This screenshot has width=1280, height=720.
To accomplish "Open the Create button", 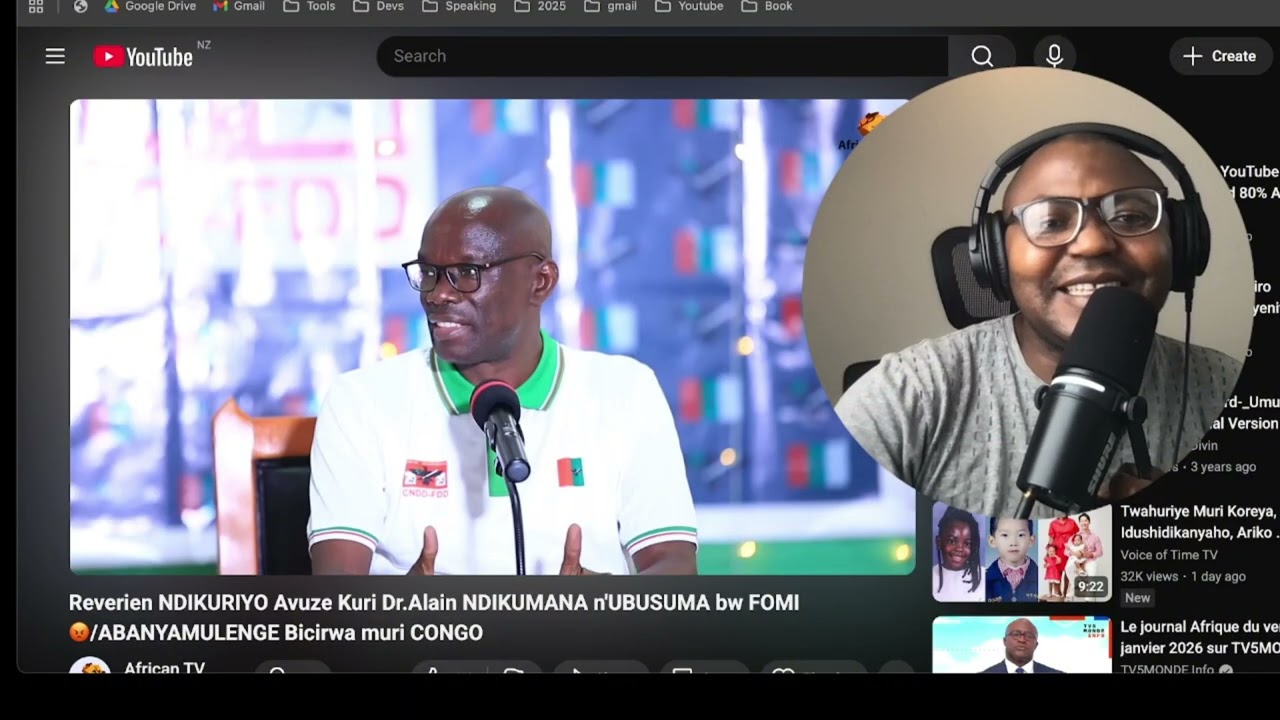I will [x=1220, y=56].
